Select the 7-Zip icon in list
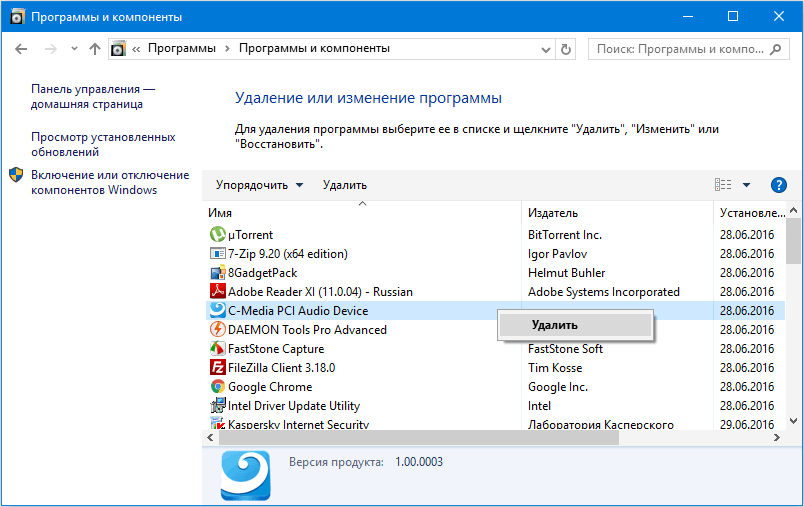The image size is (804, 507). tap(218, 254)
